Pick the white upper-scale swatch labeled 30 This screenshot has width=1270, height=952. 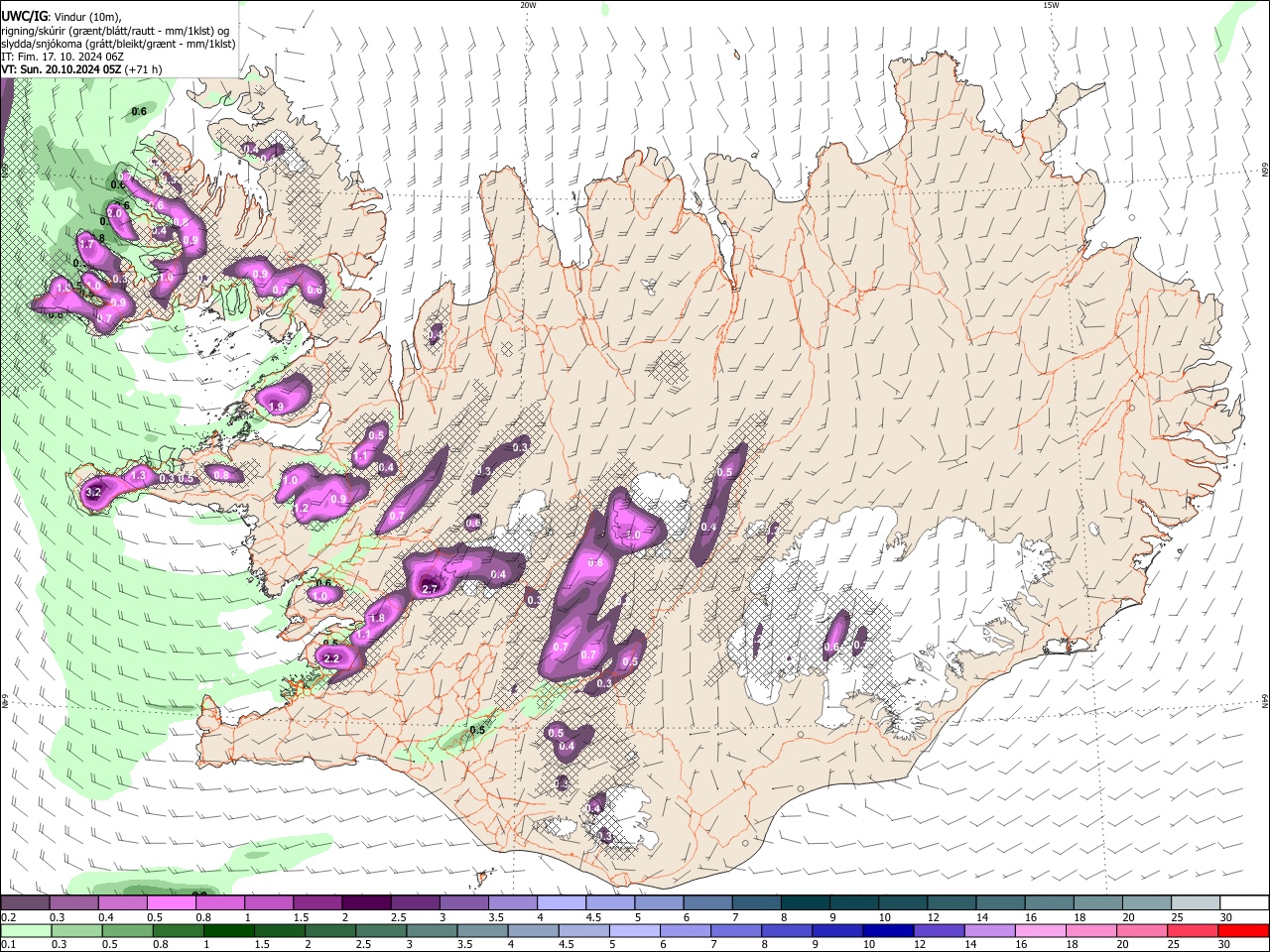[x=1244, y=902]
